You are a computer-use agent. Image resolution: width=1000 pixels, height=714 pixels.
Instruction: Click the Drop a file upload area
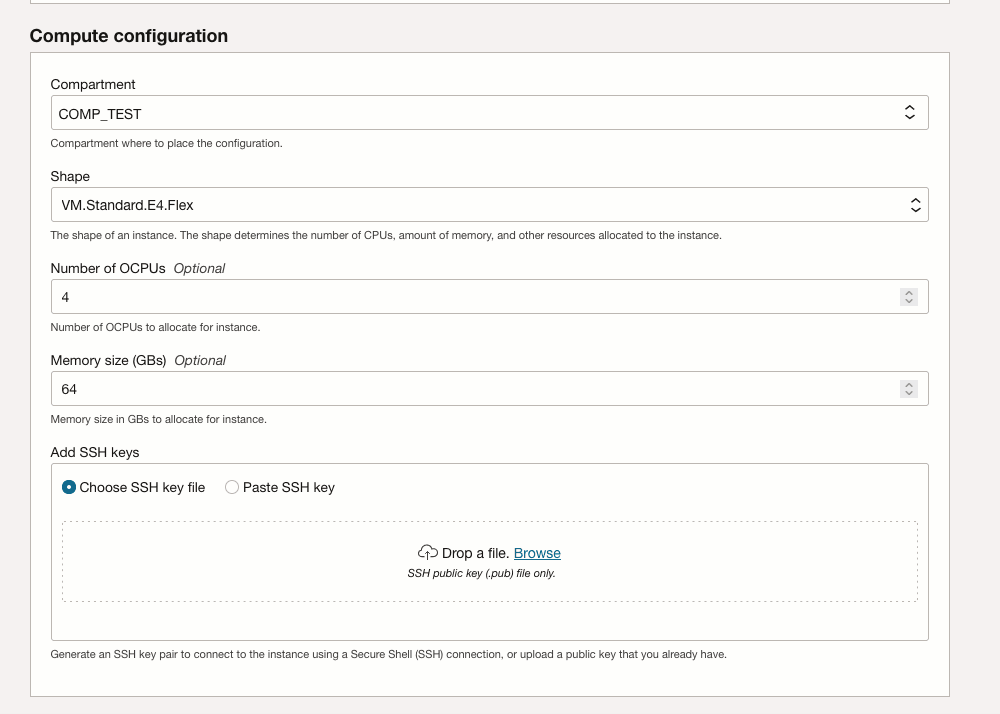tap(490, 560)
